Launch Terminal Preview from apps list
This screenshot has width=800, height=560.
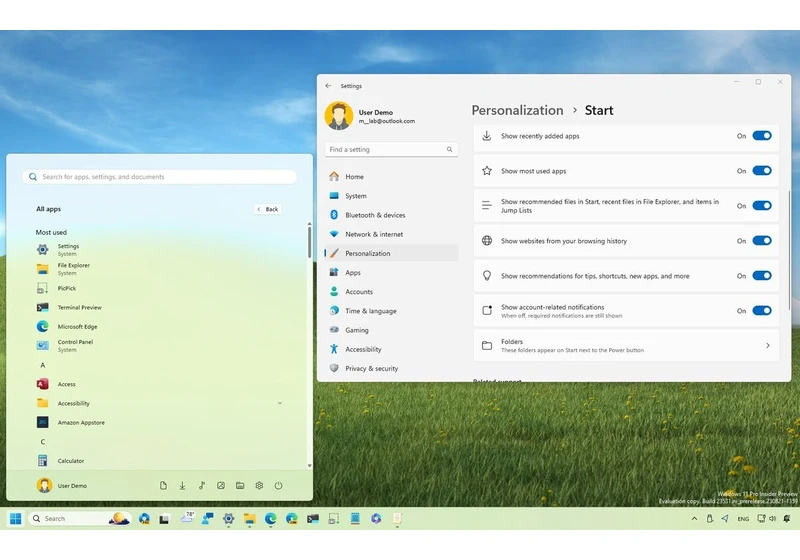pyautogui.click(x=158, y=308)
